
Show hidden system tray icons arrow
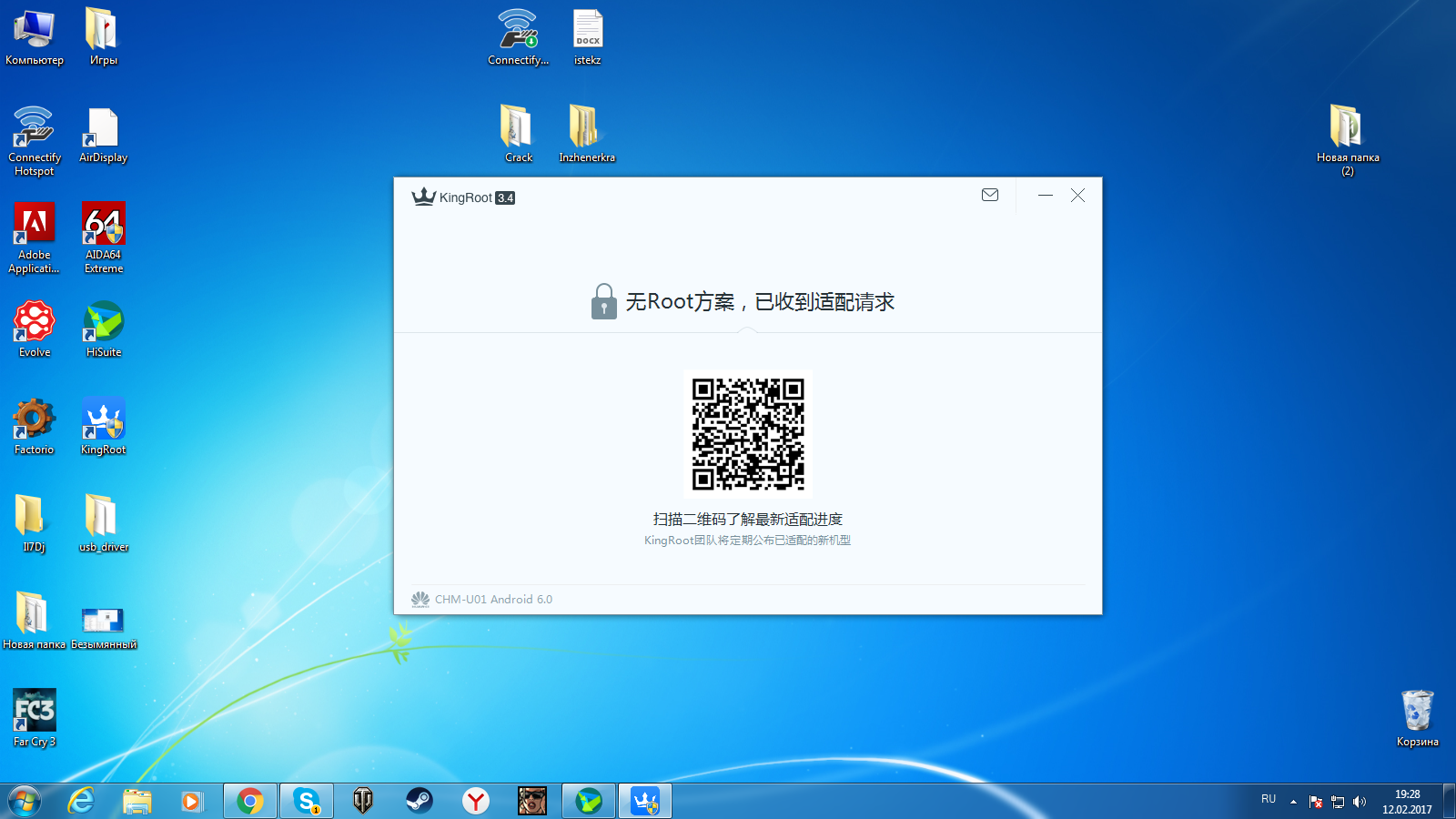(1293, 802)
